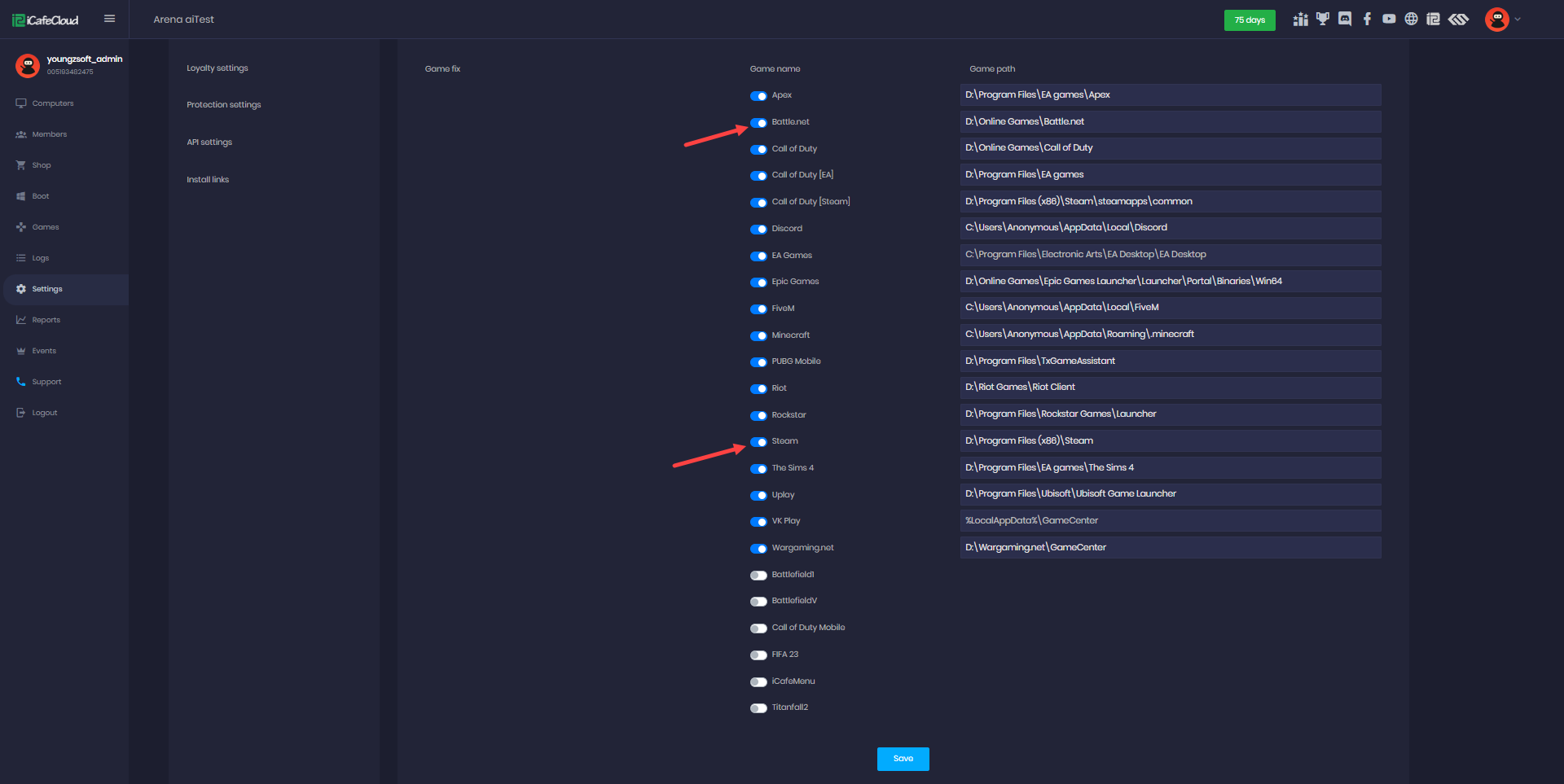The image size is (1564, 784).
Task: Click the Support phone icon in sidebar
Action: [21, 382]
